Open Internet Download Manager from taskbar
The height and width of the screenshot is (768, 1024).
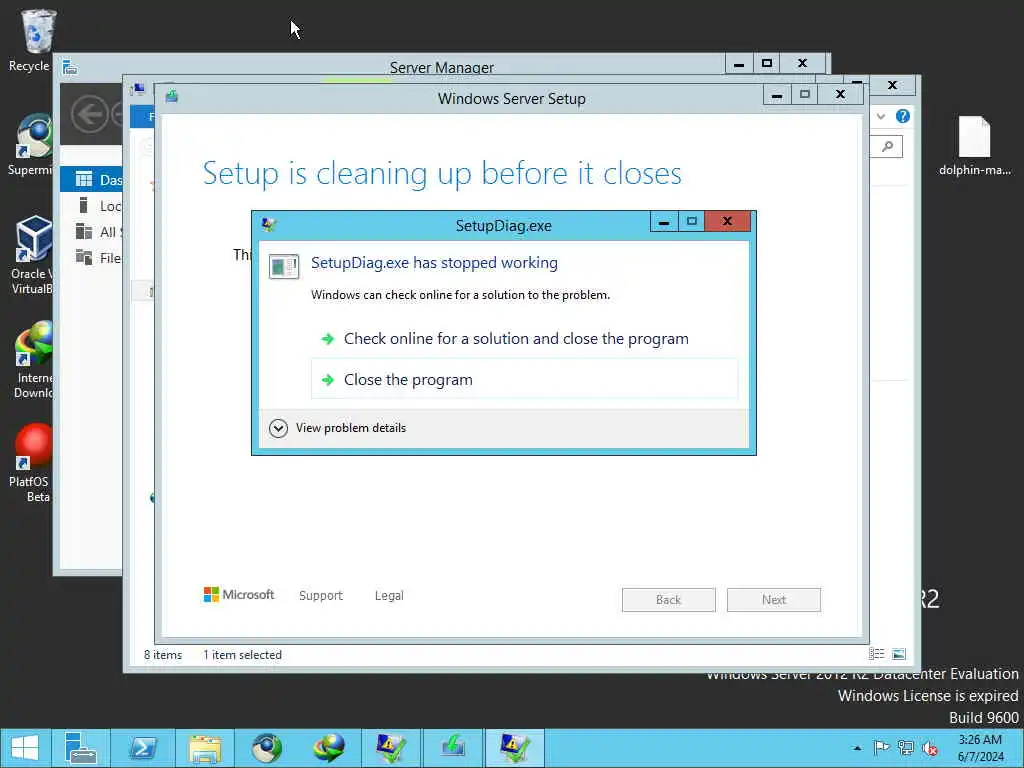tap(328, 748)
